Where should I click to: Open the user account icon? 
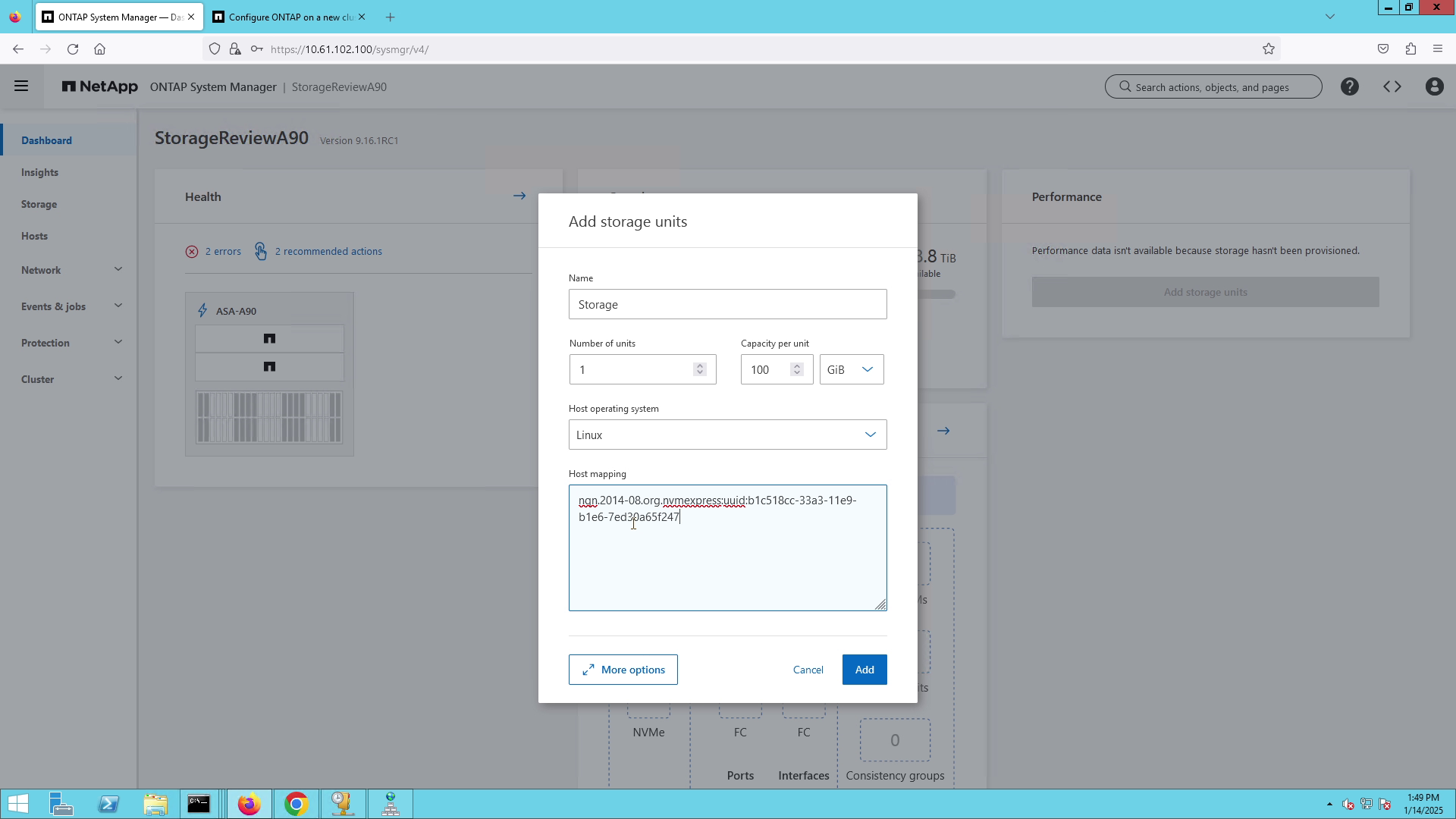[x=1434, y=86]
